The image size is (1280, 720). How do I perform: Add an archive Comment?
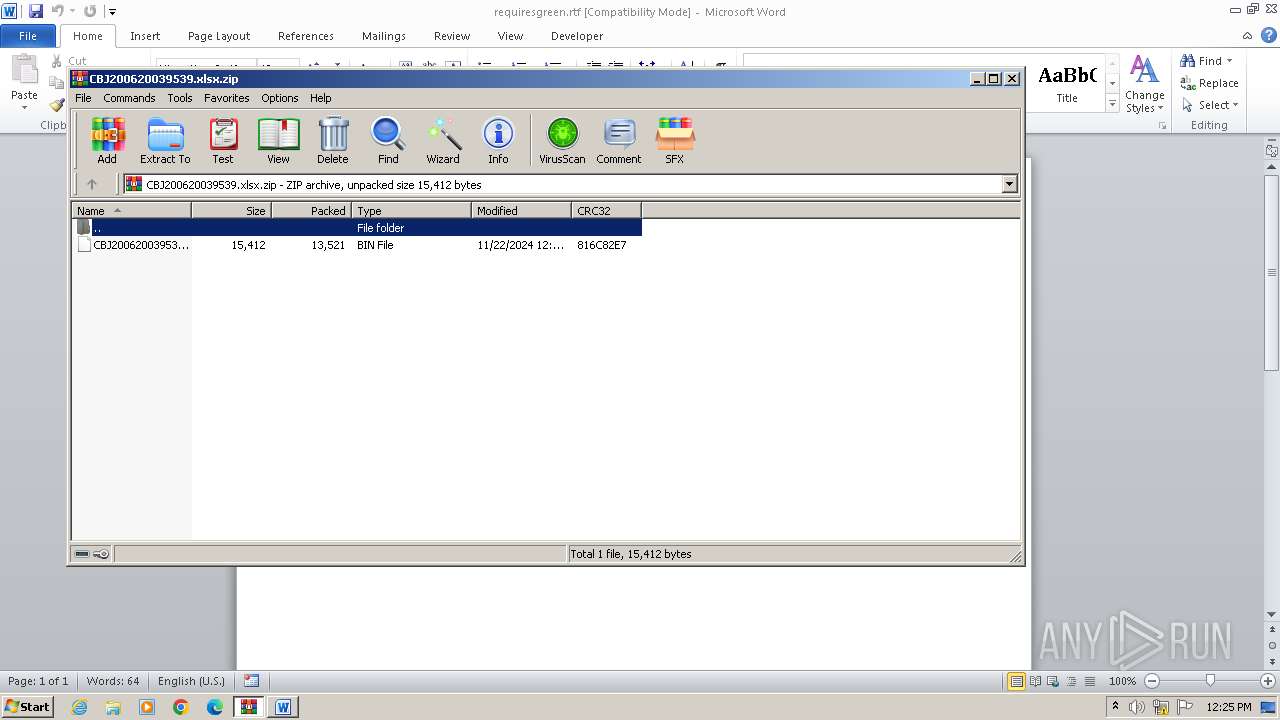coord(619,141)
